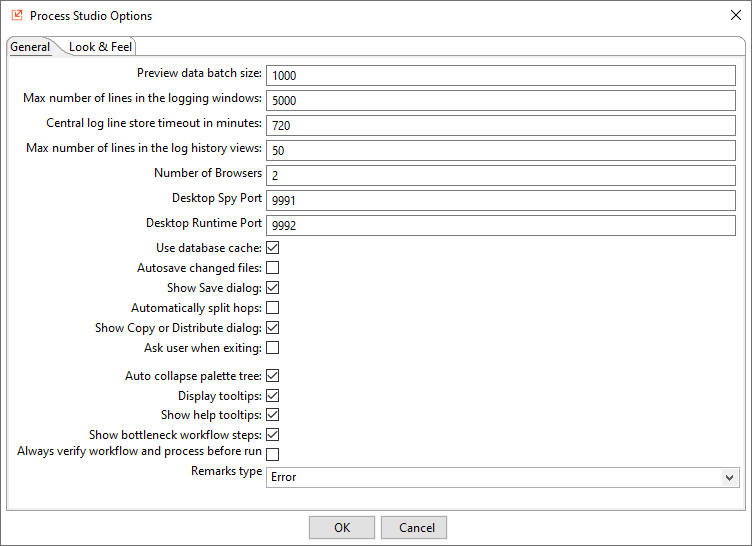Uncheck Show Save dialog
The height and width of the screenshot is (546, 752).
[x=272, y=288]
